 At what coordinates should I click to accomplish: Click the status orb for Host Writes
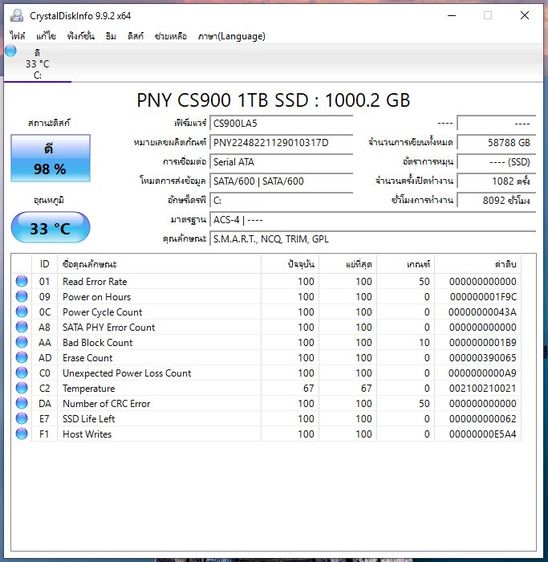(x=22, y=434)
